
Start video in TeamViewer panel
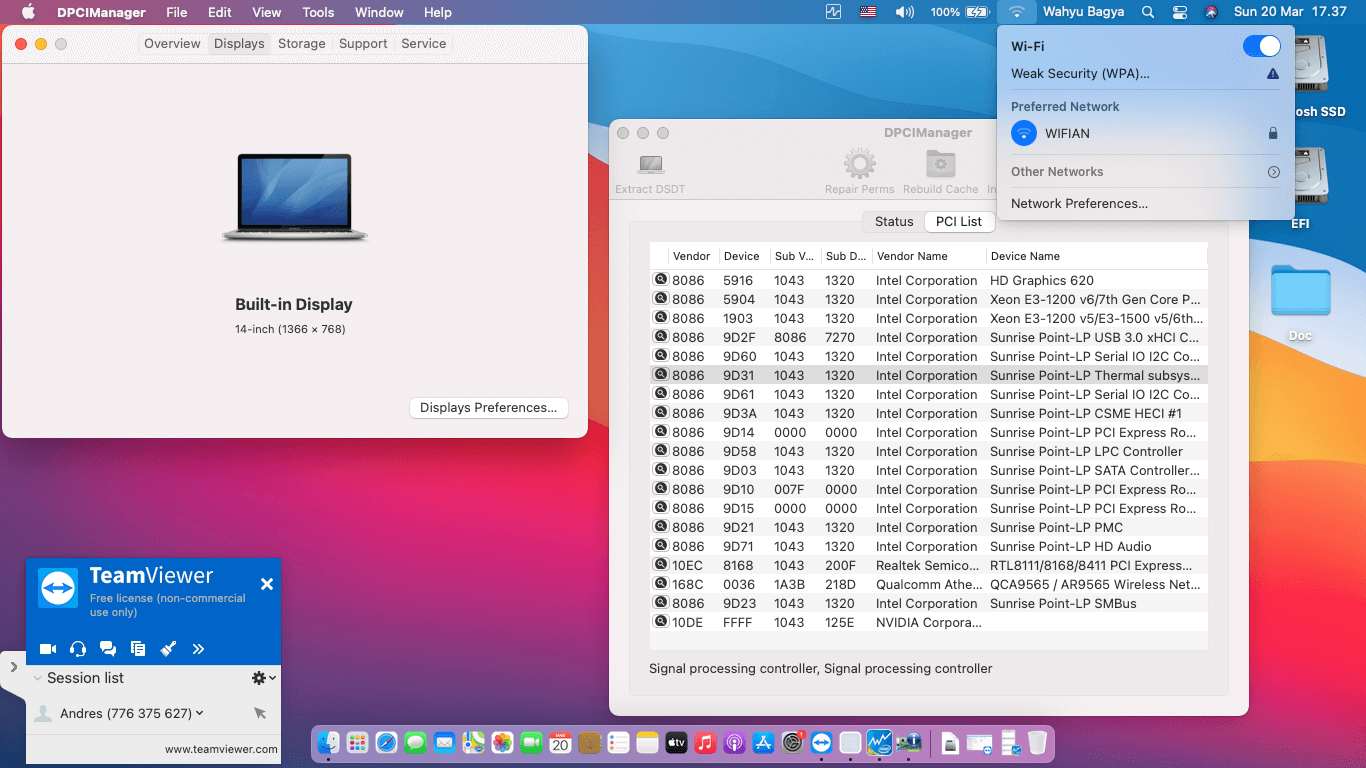pyautogui.click(x=48, y=649)
